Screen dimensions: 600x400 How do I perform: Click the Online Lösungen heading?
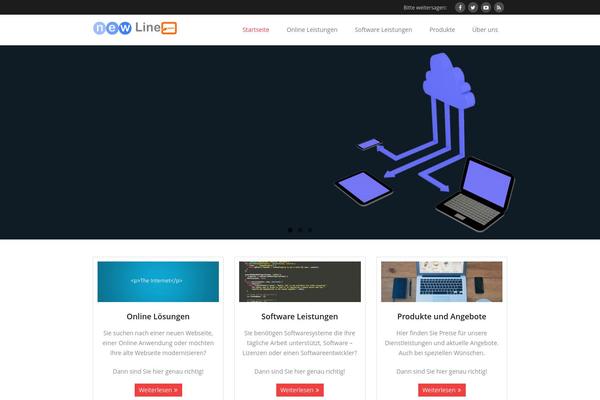click(158, 317)
